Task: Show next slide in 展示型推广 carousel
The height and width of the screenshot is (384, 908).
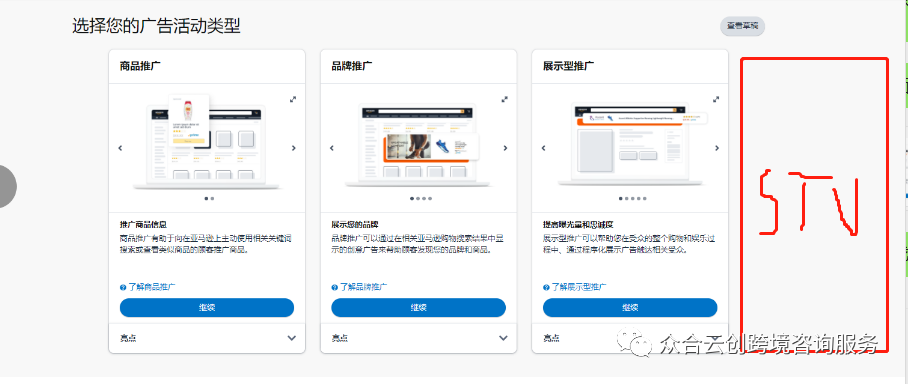Action: click(x=717, y=148)
